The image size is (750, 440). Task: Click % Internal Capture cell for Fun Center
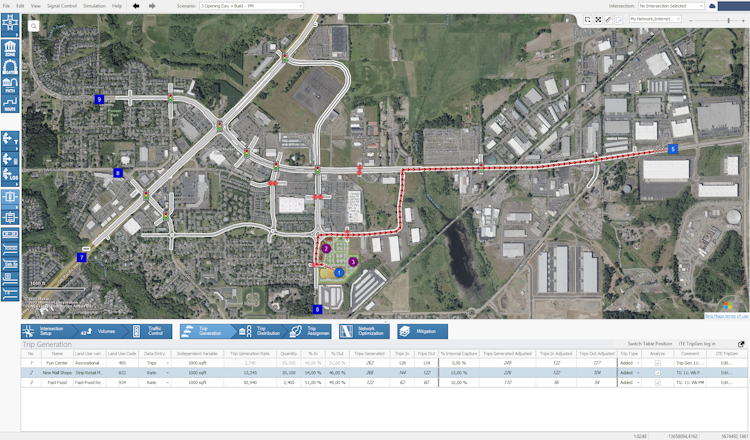coord(459,363)
